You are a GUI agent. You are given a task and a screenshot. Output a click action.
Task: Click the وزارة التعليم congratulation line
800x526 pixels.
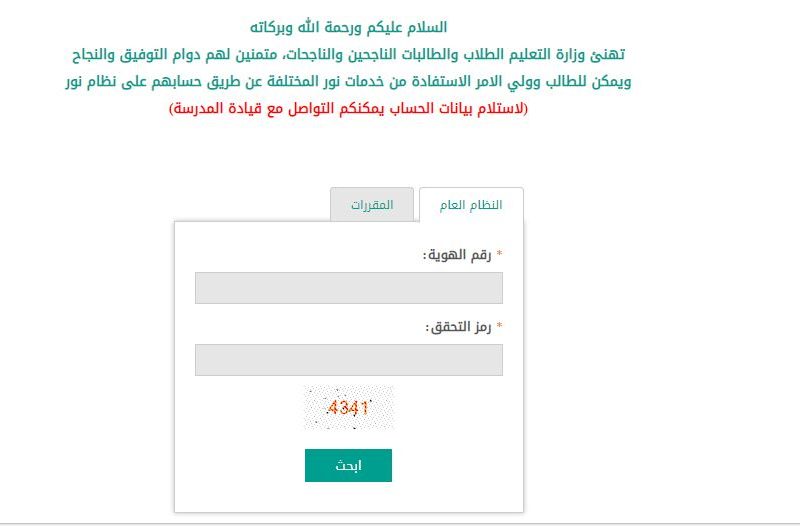(x=348, y=54)
